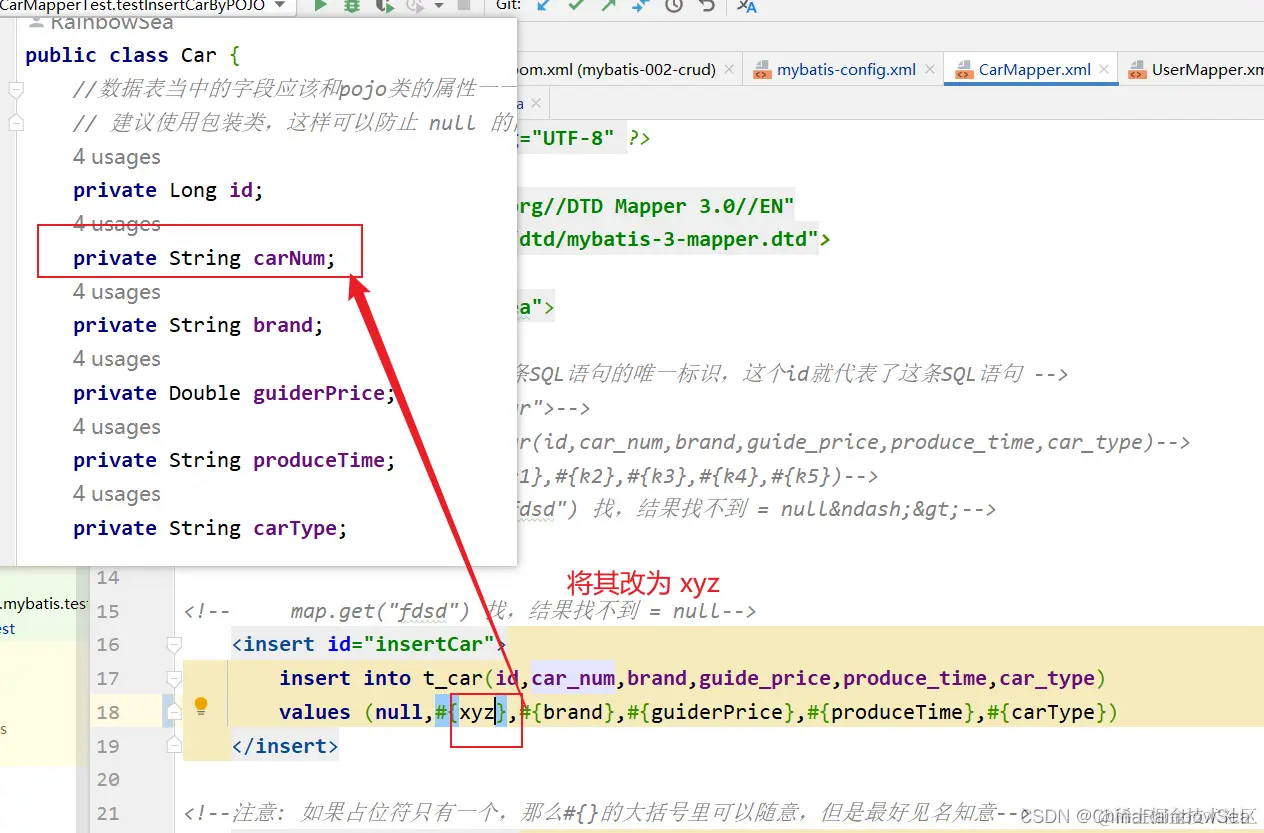The width and height of the screenshot is (1264, 833).
Task: Click the closing </insert> tag
Action: point(285,746)
